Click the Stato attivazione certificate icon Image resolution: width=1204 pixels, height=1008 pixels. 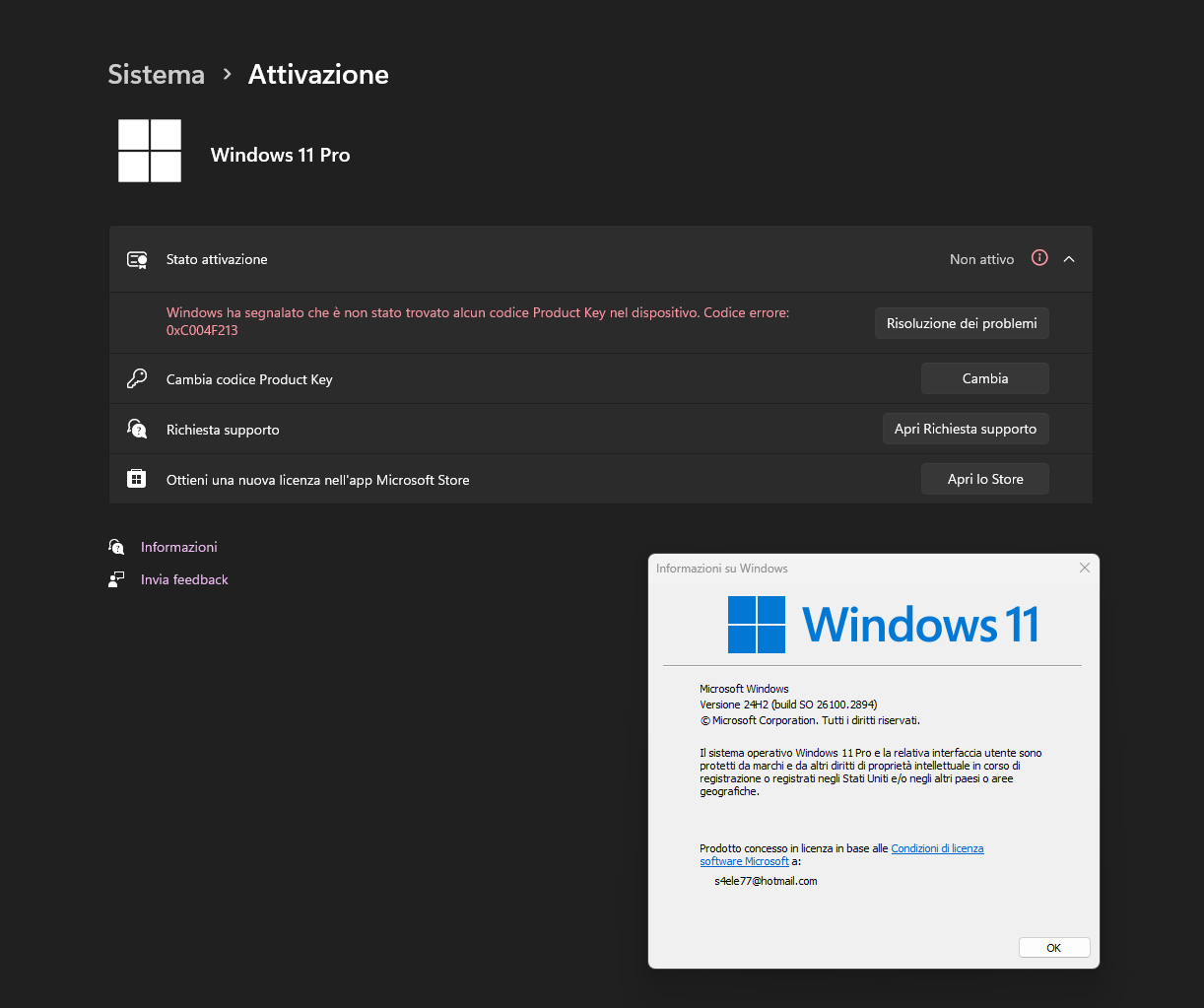[x=137, y=259]
